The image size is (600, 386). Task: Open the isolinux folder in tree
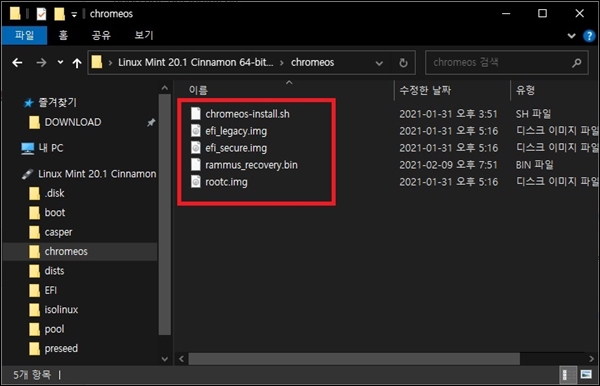coord(61,309)
